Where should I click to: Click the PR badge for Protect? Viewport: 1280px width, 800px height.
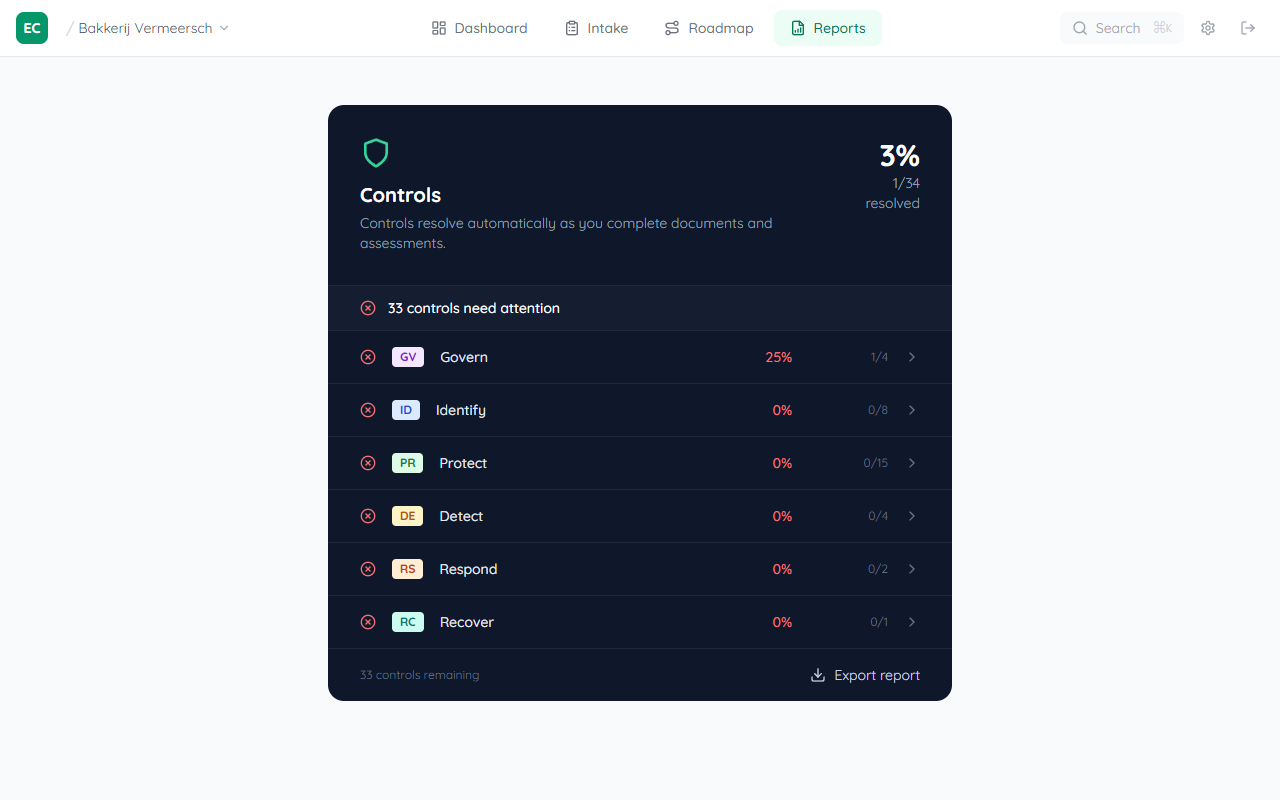(407, 463)
